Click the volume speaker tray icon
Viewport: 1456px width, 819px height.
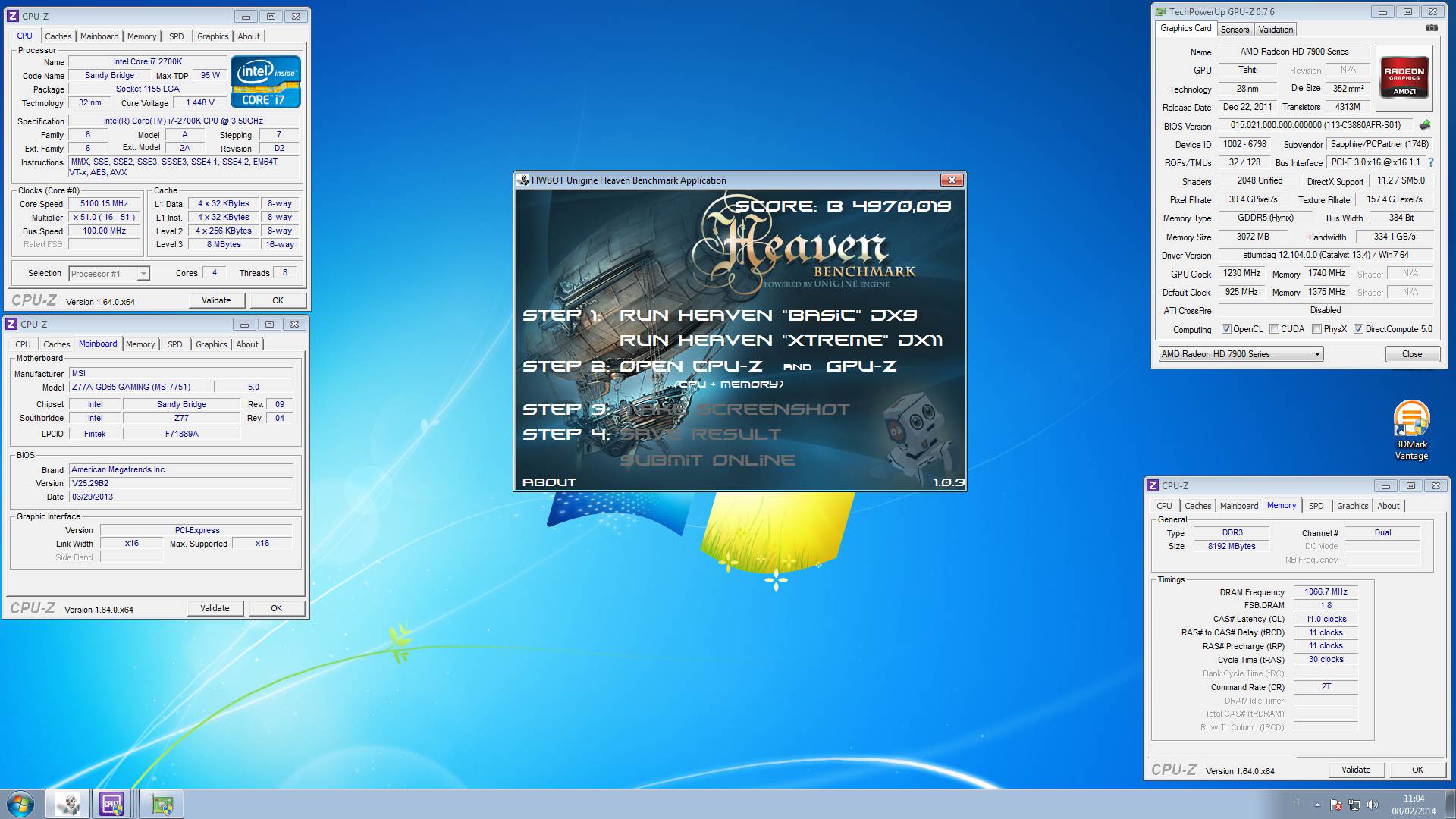coord(1373,805)
